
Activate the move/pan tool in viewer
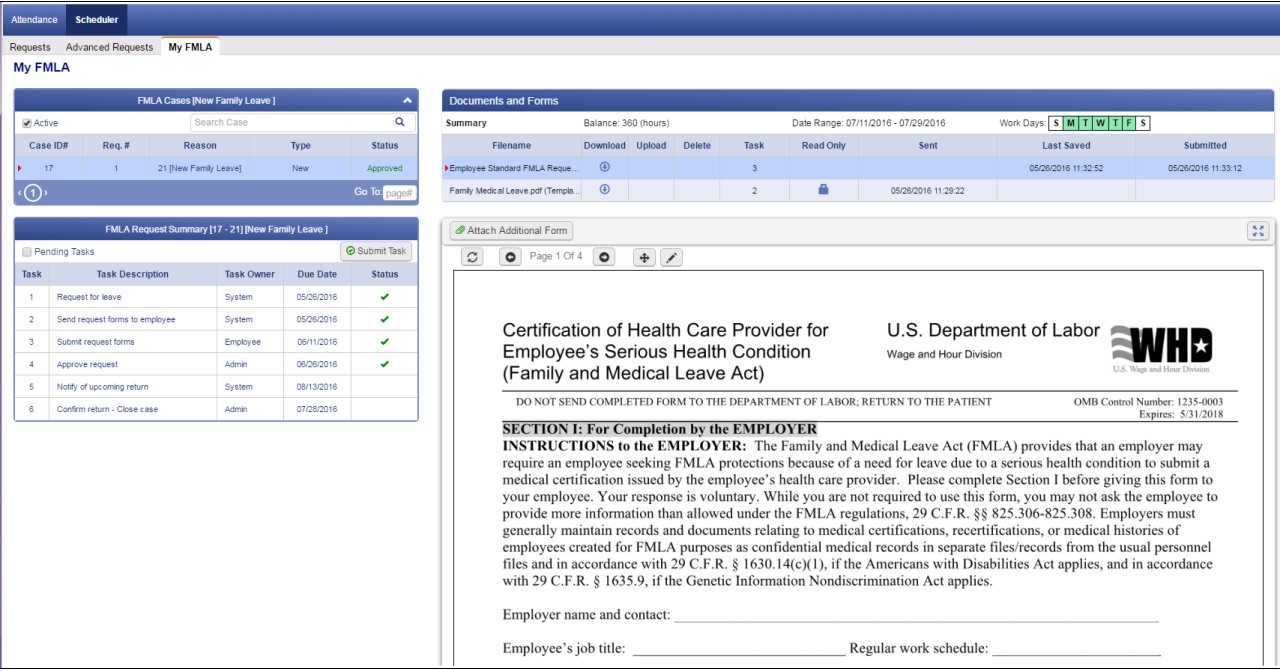pyautogui.click(x=645, y=258)
